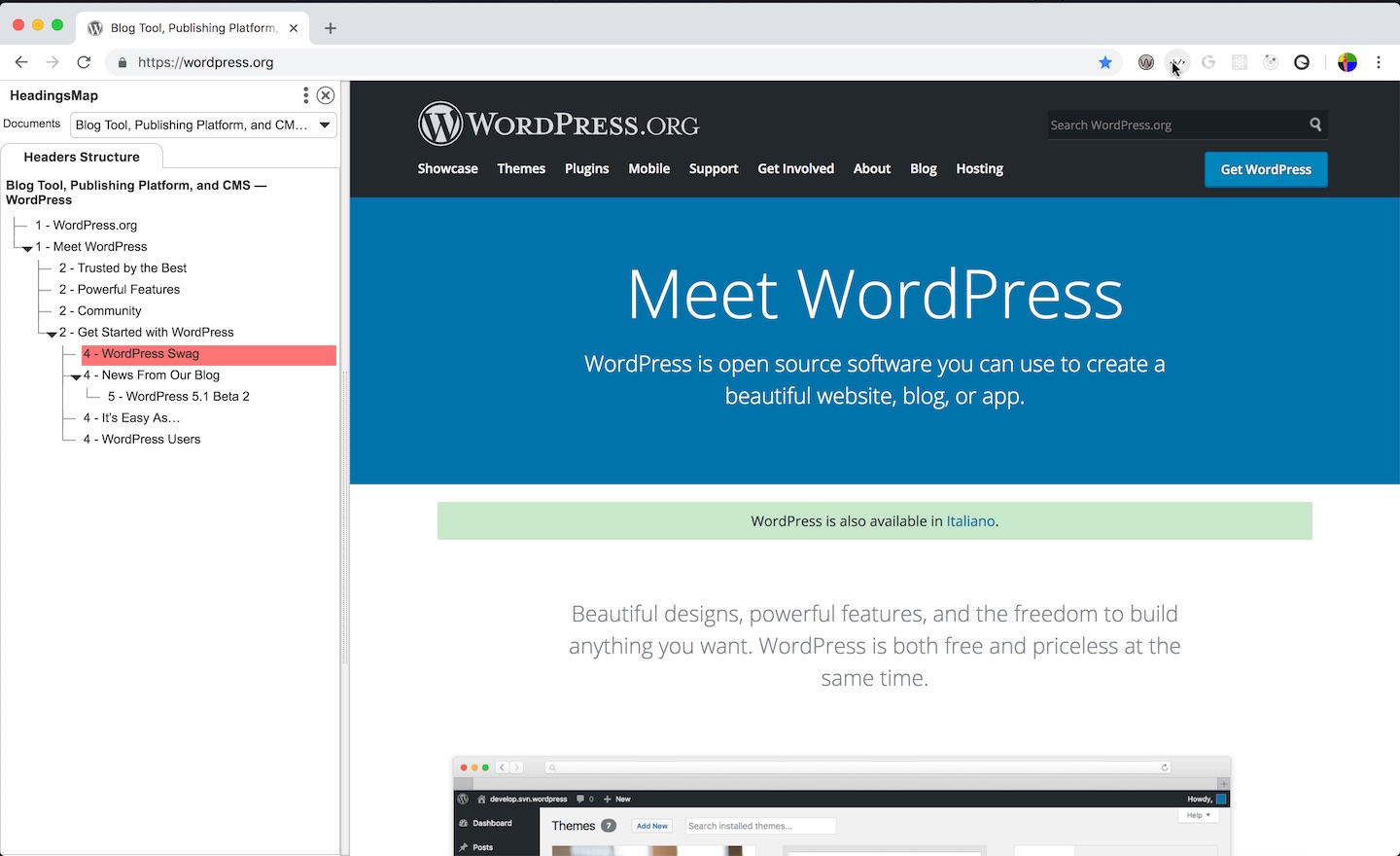Image resolution: width=1400 pixels, height=856 pixels.
Task: Click the HeadingsMap panel resize handle
Action: click(x=345, y=516)
